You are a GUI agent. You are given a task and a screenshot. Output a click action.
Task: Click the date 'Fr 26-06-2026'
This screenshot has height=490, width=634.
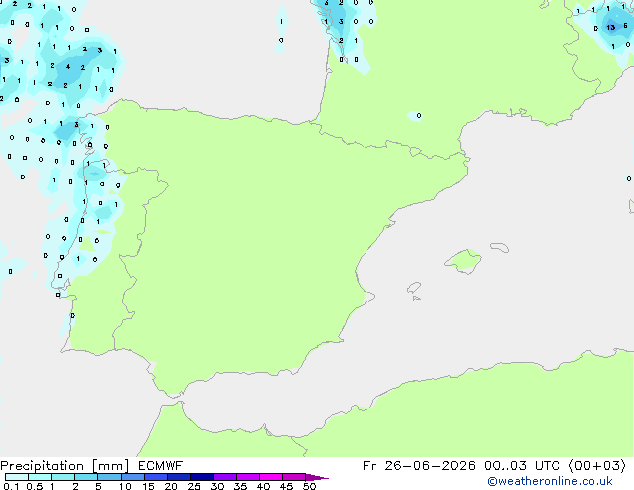pos(419,466)
